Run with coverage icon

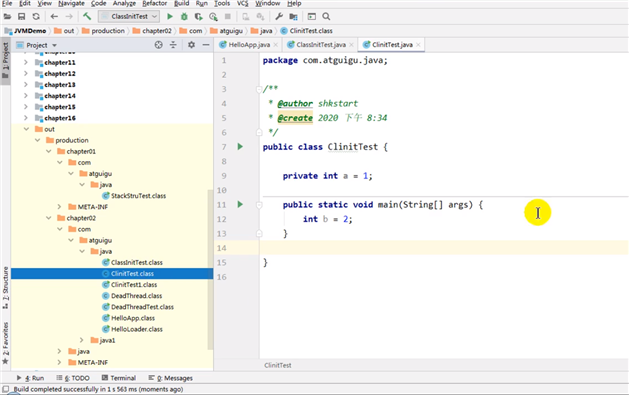pos(199,16)
